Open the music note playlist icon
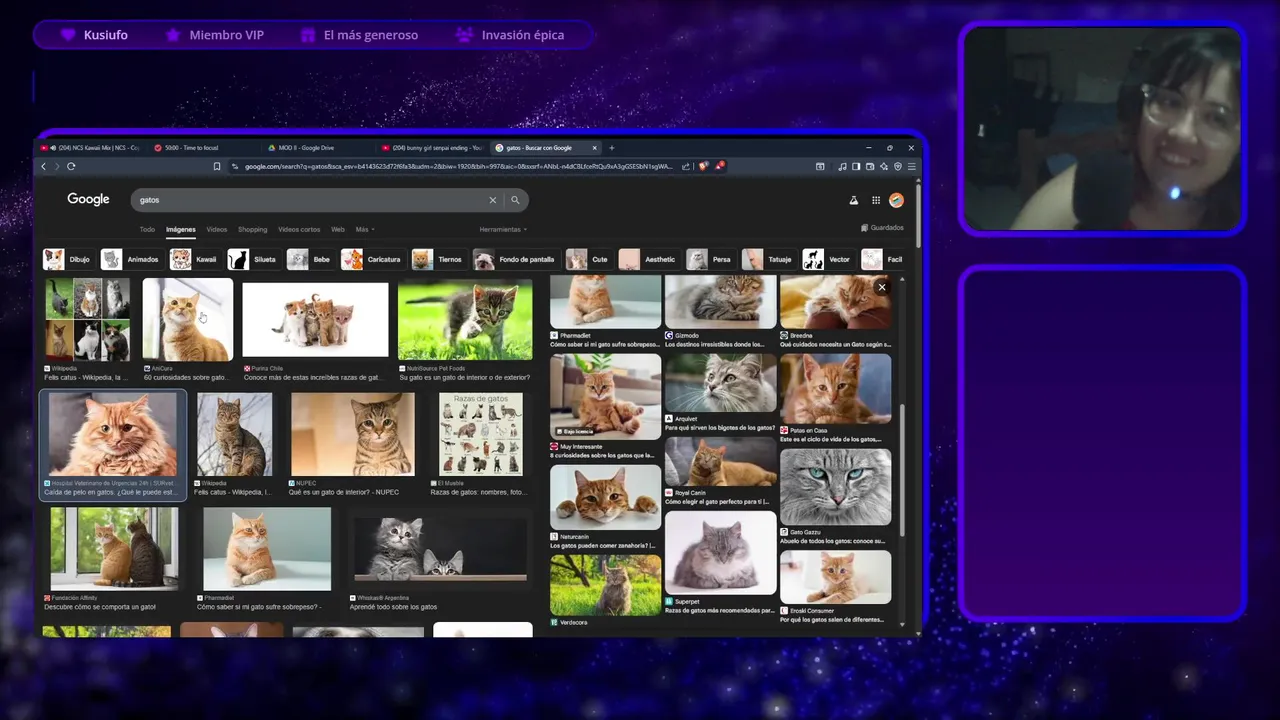This screenshot has width=1280, height=720. pos(842,166)
